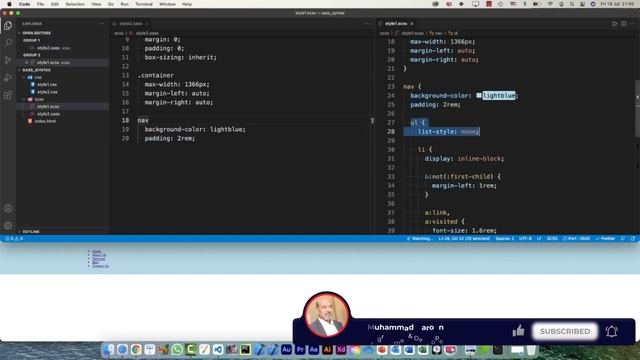Open the Extensions view
Viewport: 640px width, 360px height.
[8, 95]
